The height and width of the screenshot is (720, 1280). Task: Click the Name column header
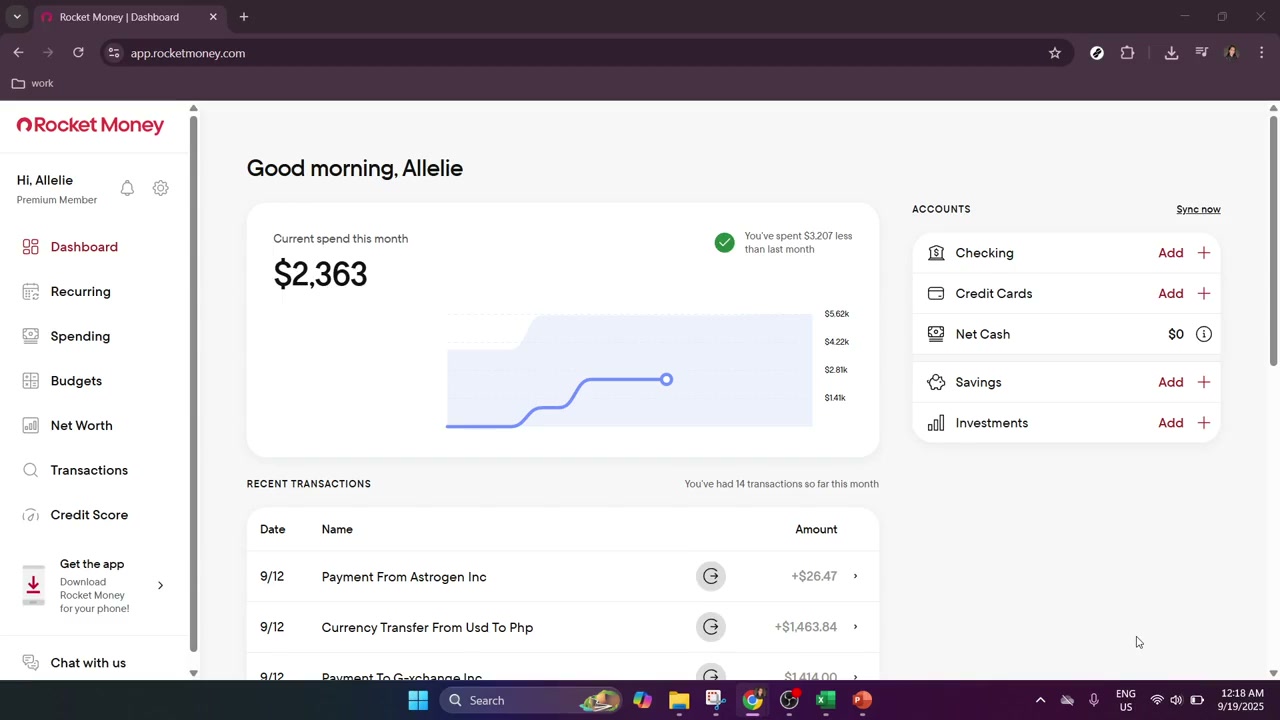[337, 529]
